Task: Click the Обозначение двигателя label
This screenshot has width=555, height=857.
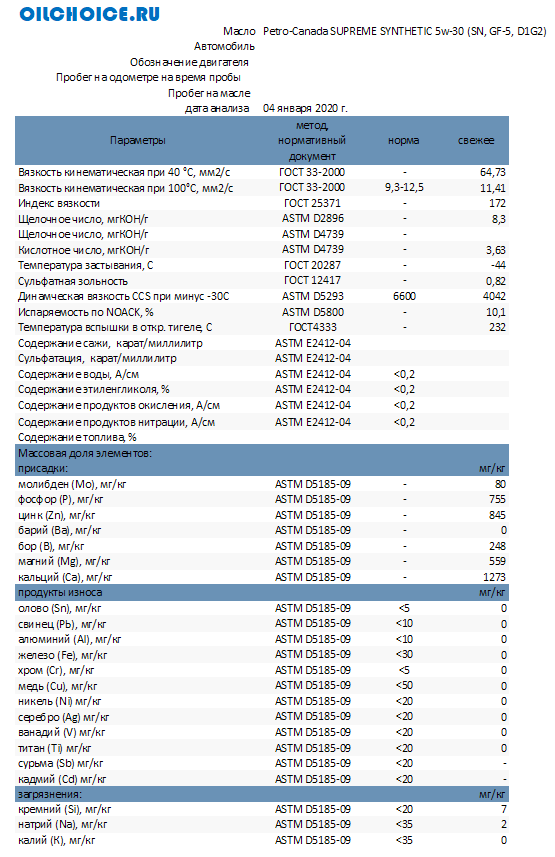Action: [x=189, y=62]
